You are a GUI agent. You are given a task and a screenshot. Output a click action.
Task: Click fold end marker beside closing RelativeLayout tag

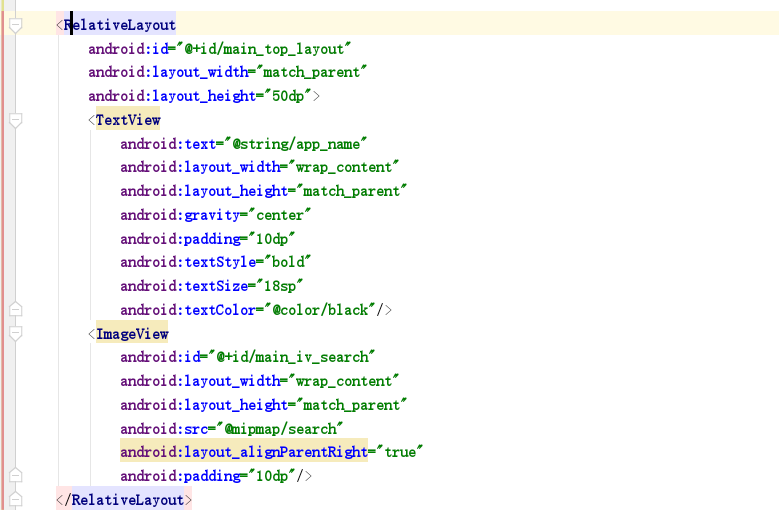(15, 499)
